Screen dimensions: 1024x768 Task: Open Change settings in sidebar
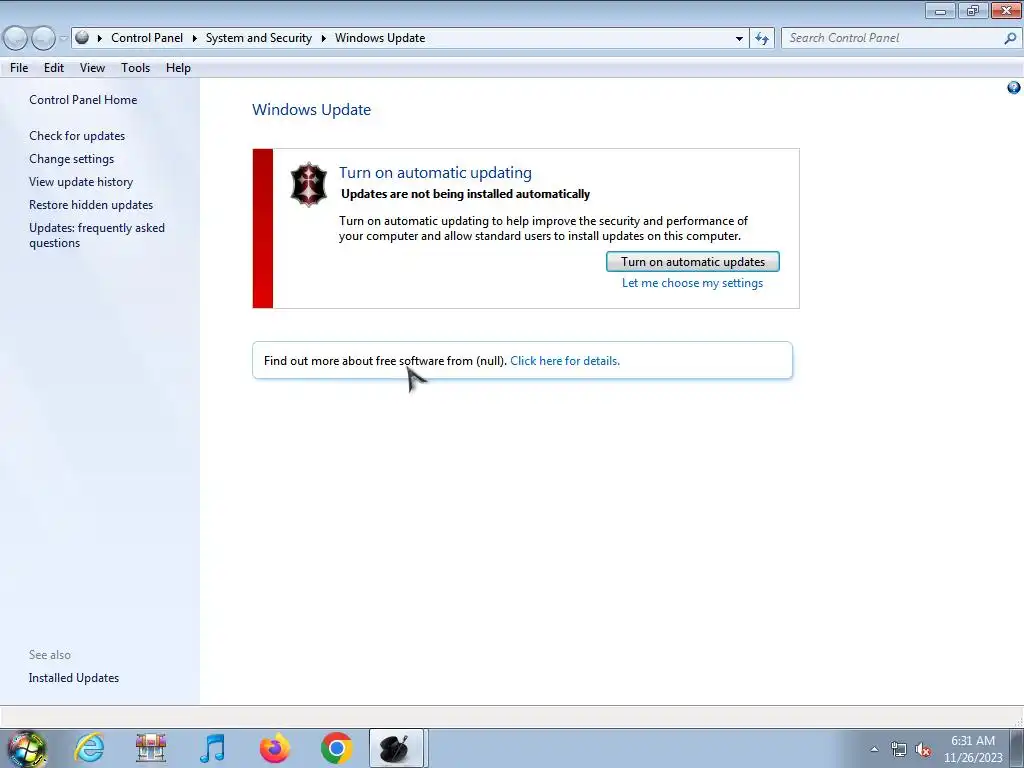click(71, 159)
